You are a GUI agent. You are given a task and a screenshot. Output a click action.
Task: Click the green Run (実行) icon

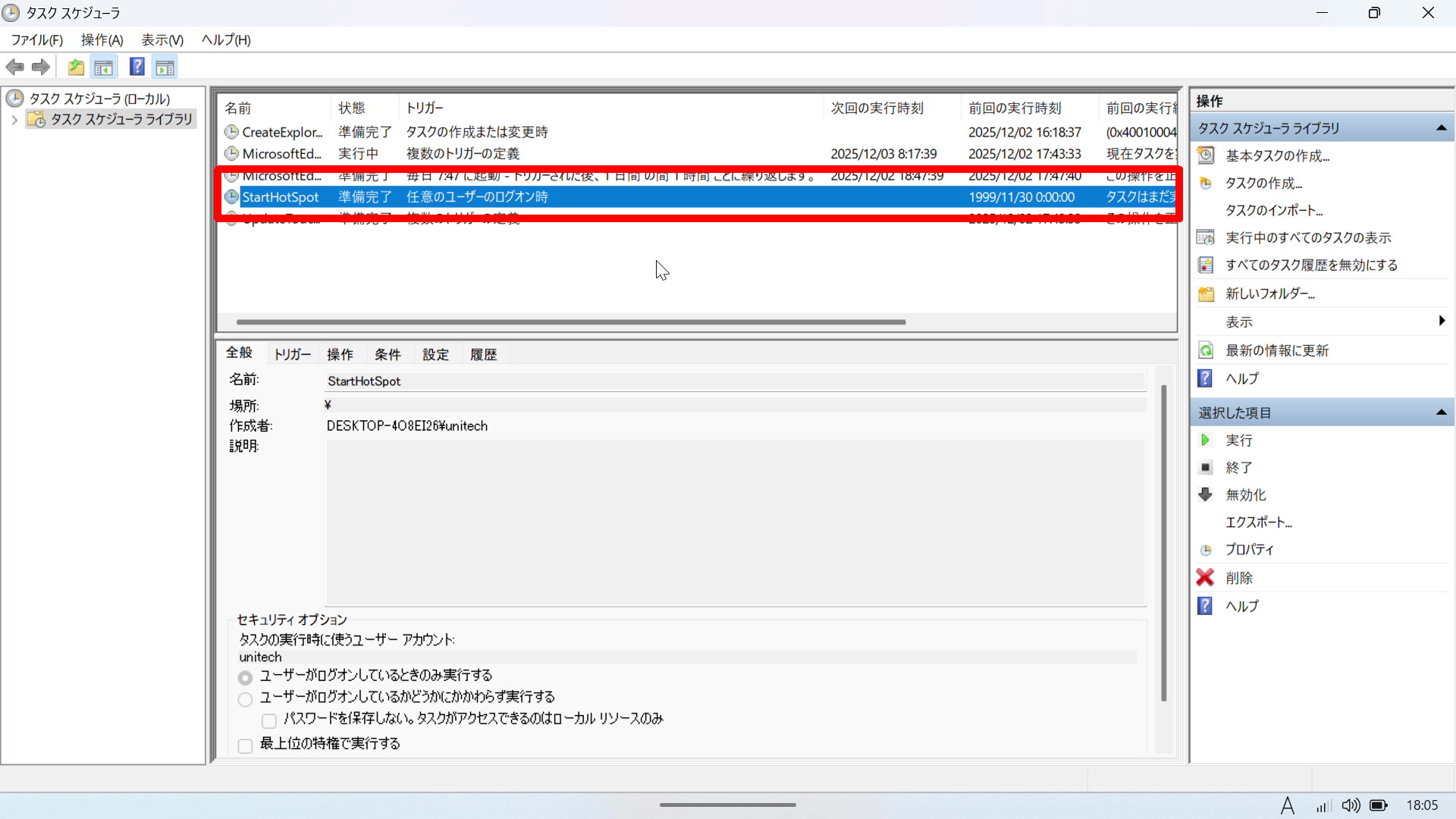1205,441
